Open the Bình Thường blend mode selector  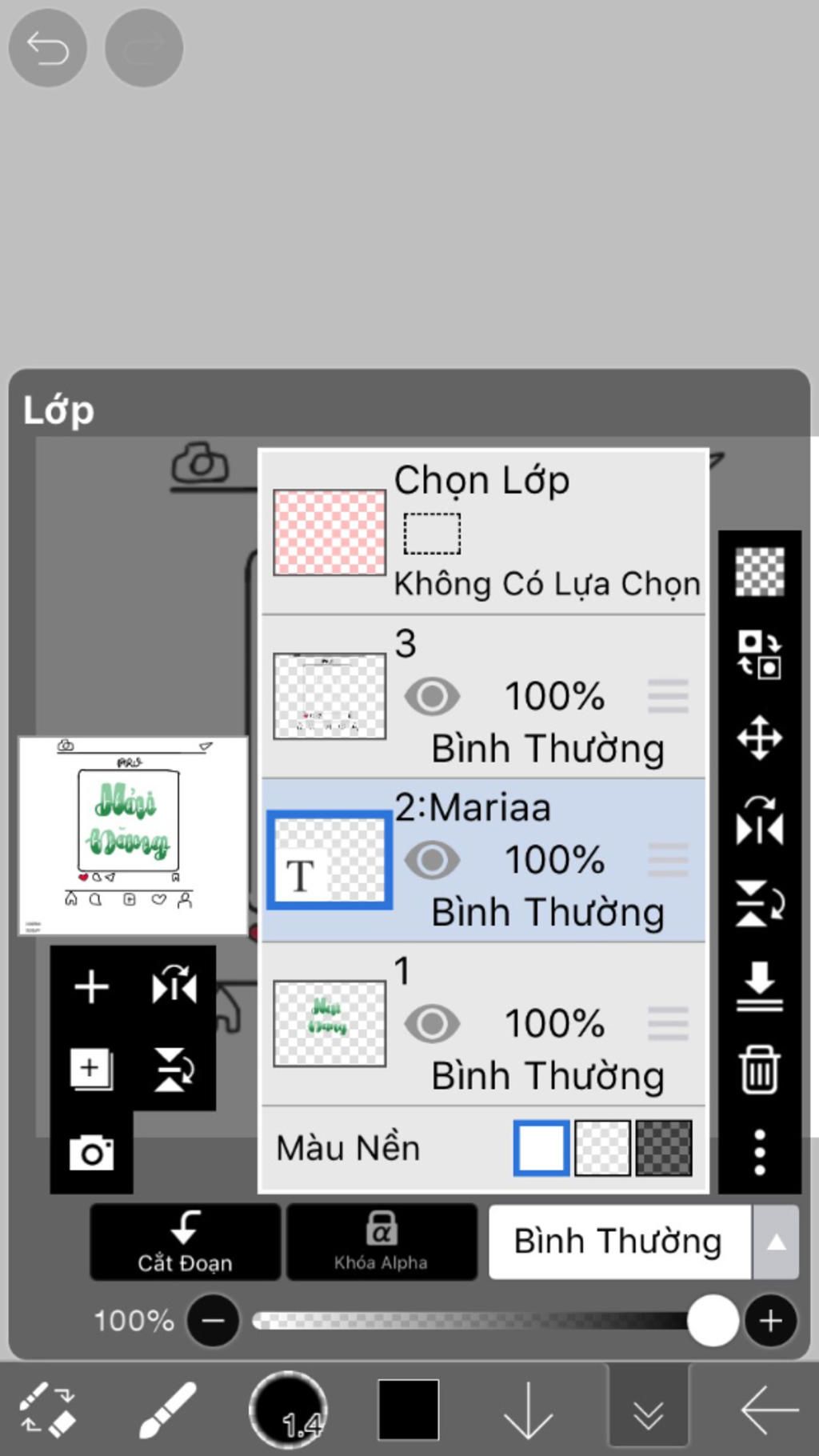point(618,1242)
